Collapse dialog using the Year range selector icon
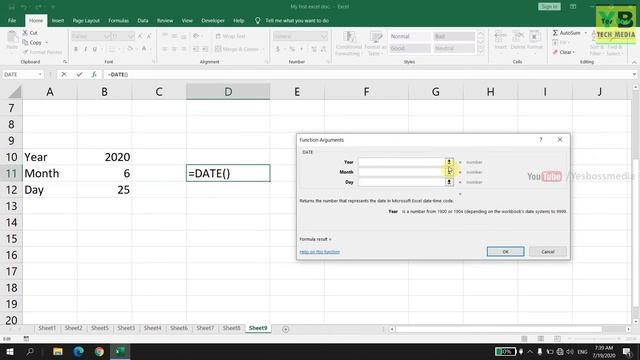Screen dimensions: 640x360 [x=449, y=162]
